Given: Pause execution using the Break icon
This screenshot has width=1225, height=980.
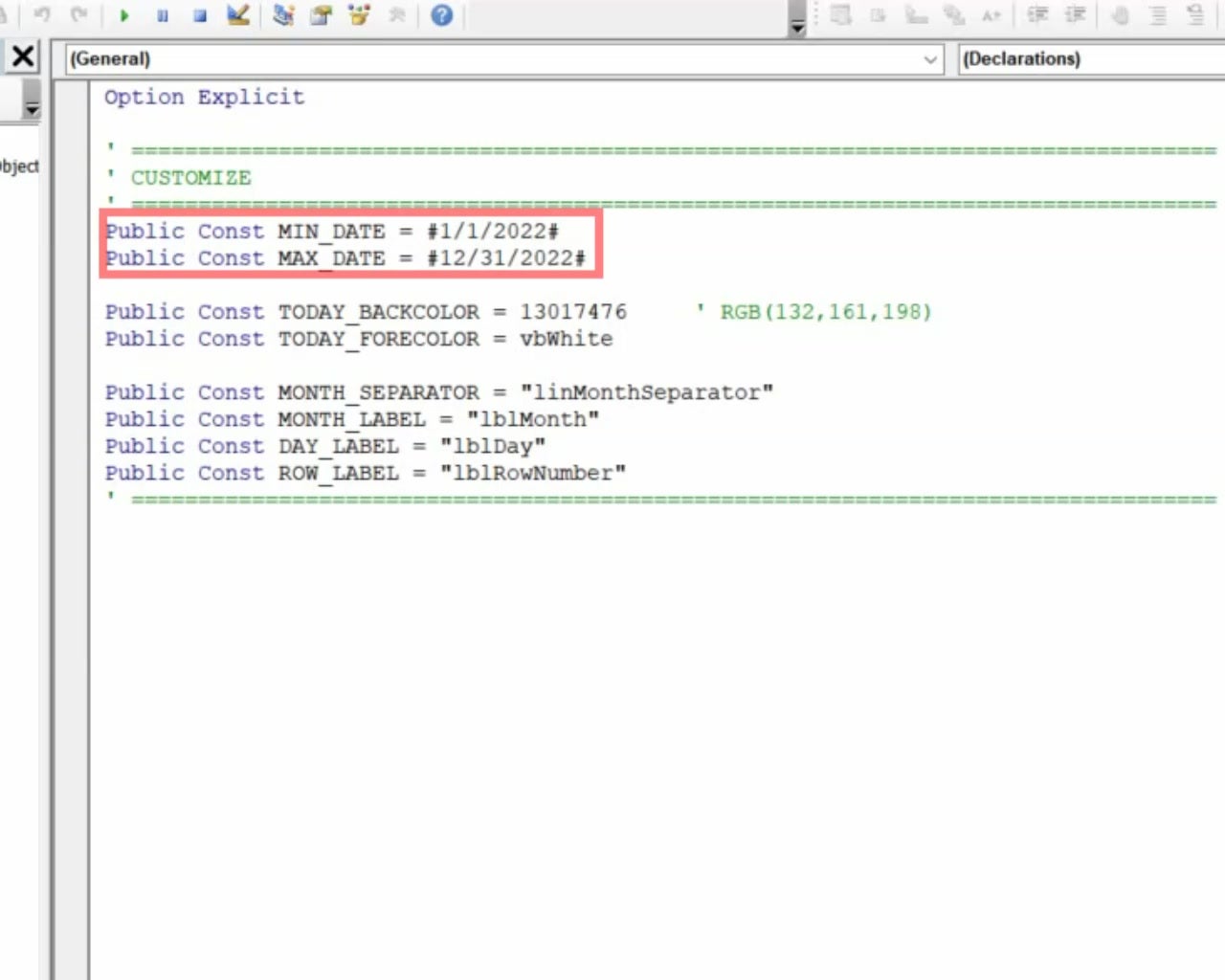Looking at the screenshot, I should pyautogui.click(x=163, y=15).
